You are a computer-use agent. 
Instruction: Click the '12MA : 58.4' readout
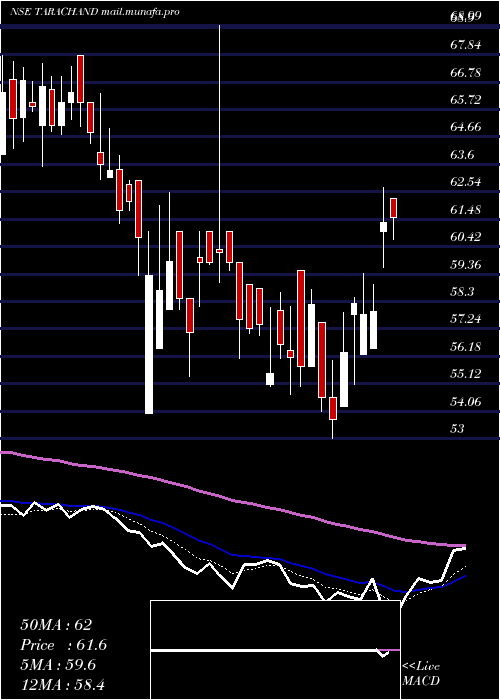pyautogui.click(x=62, y=685)
